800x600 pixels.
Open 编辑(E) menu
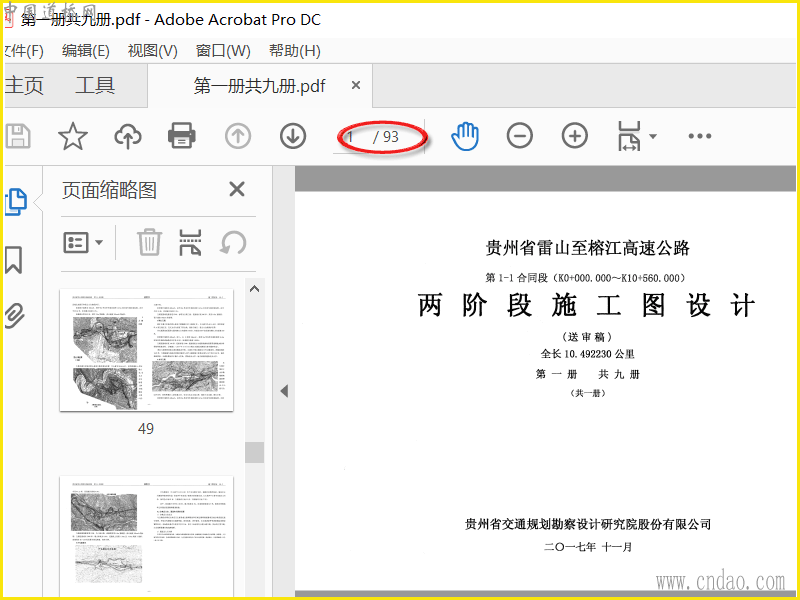coord(86,51)
